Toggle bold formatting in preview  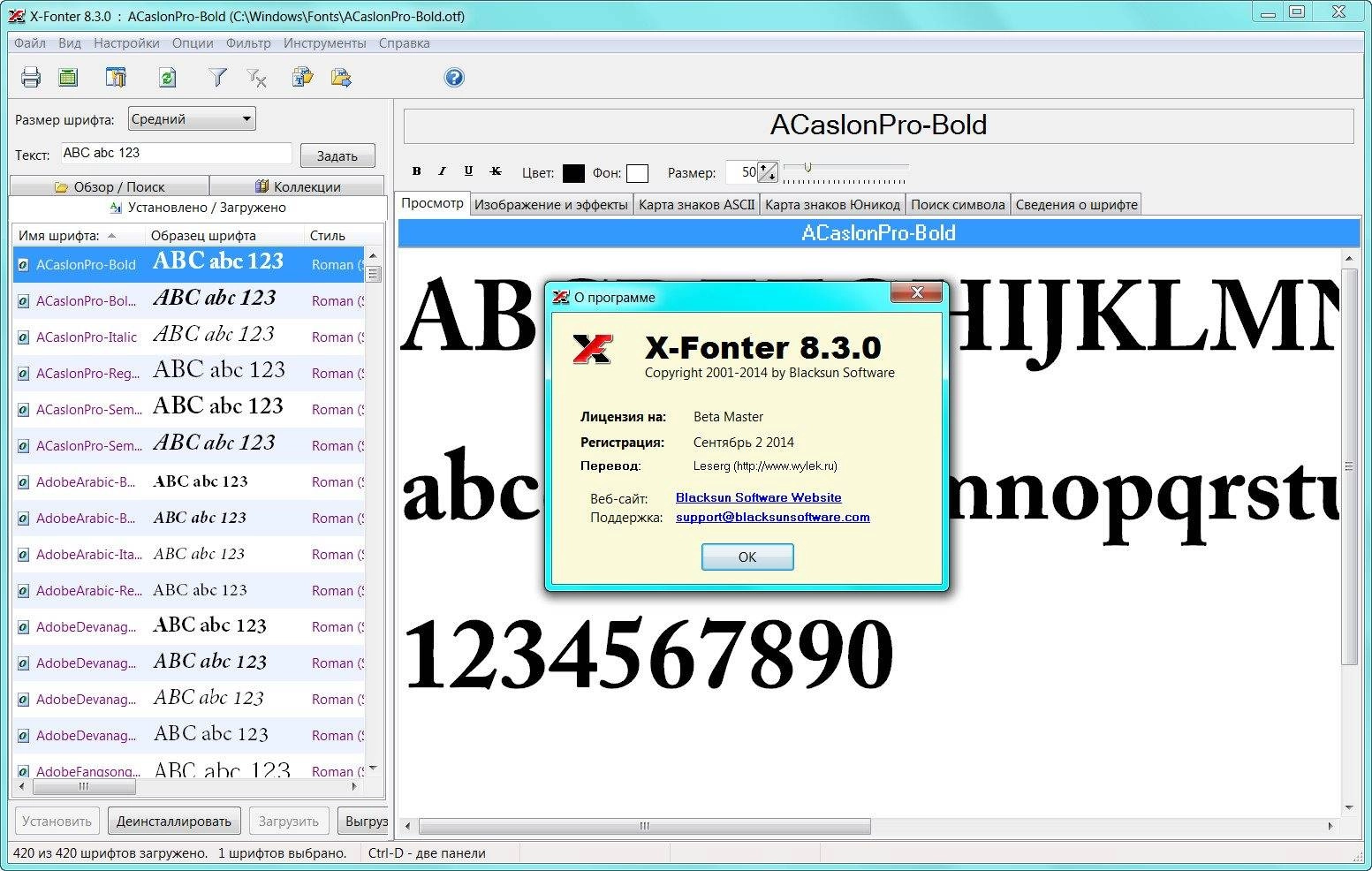click(416, 171)
